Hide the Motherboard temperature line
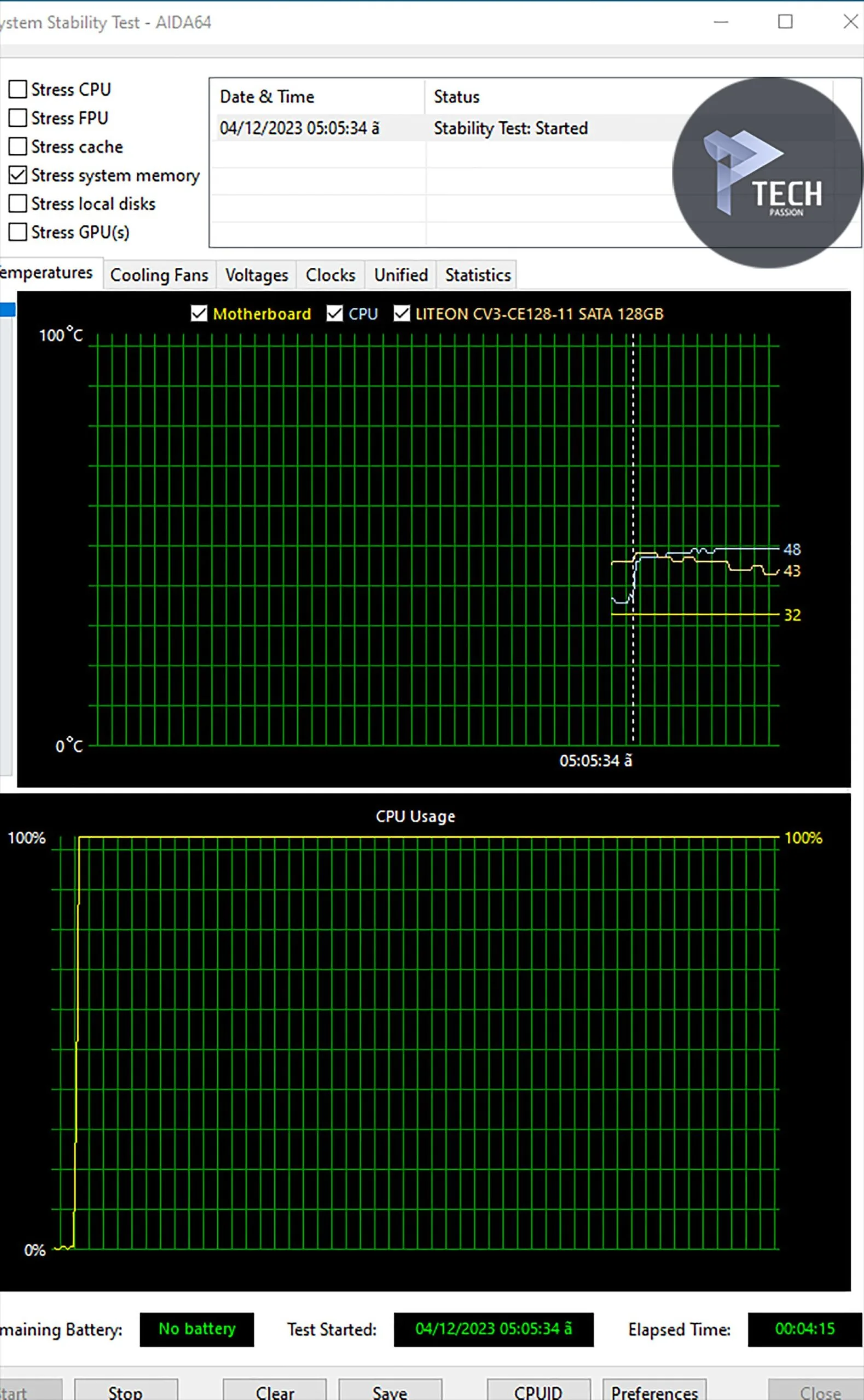 [x=199, y=313]
